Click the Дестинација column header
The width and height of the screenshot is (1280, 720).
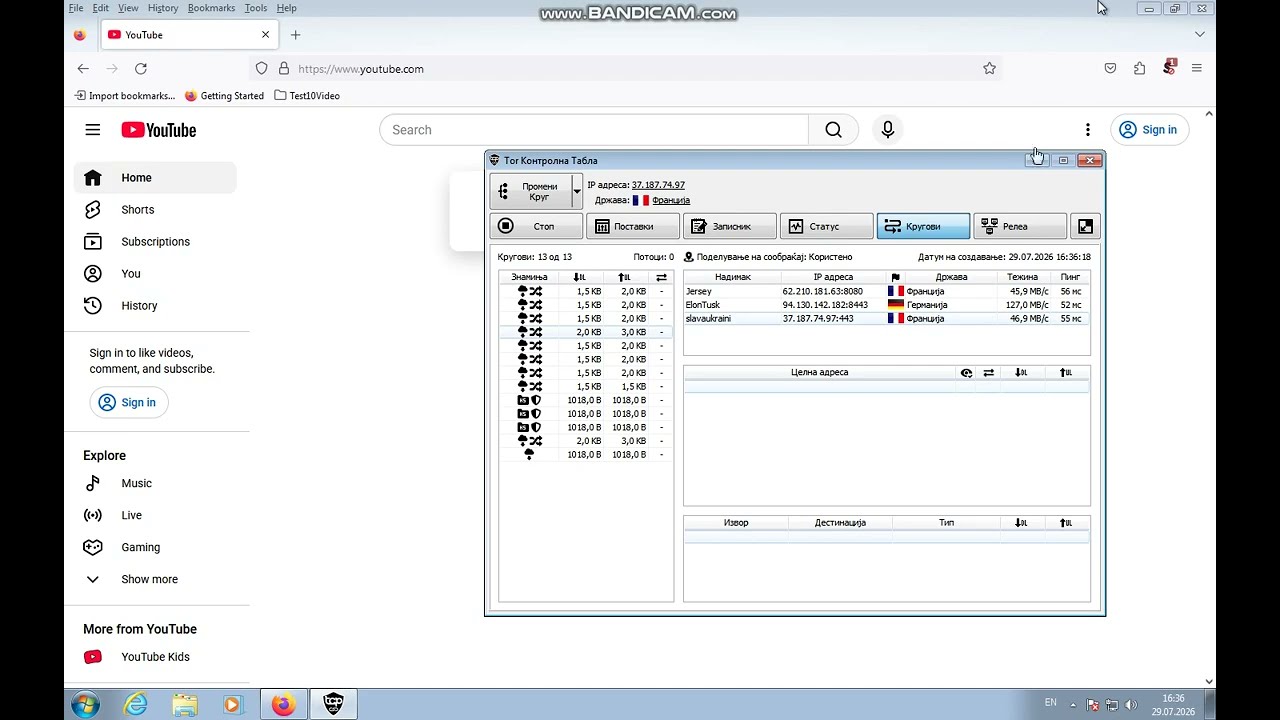tap(840, 523)
